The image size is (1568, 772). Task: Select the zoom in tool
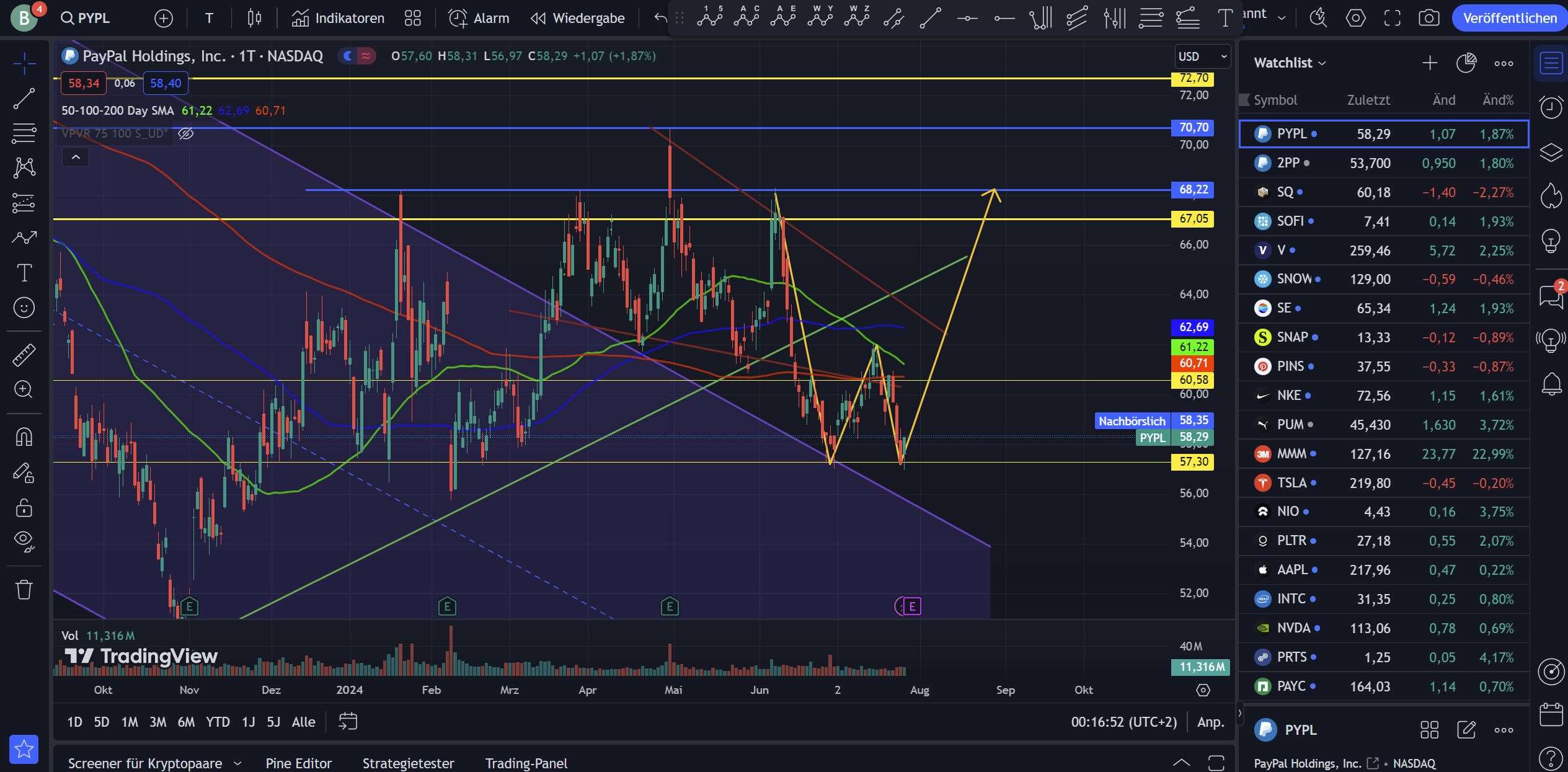(24, 389)
